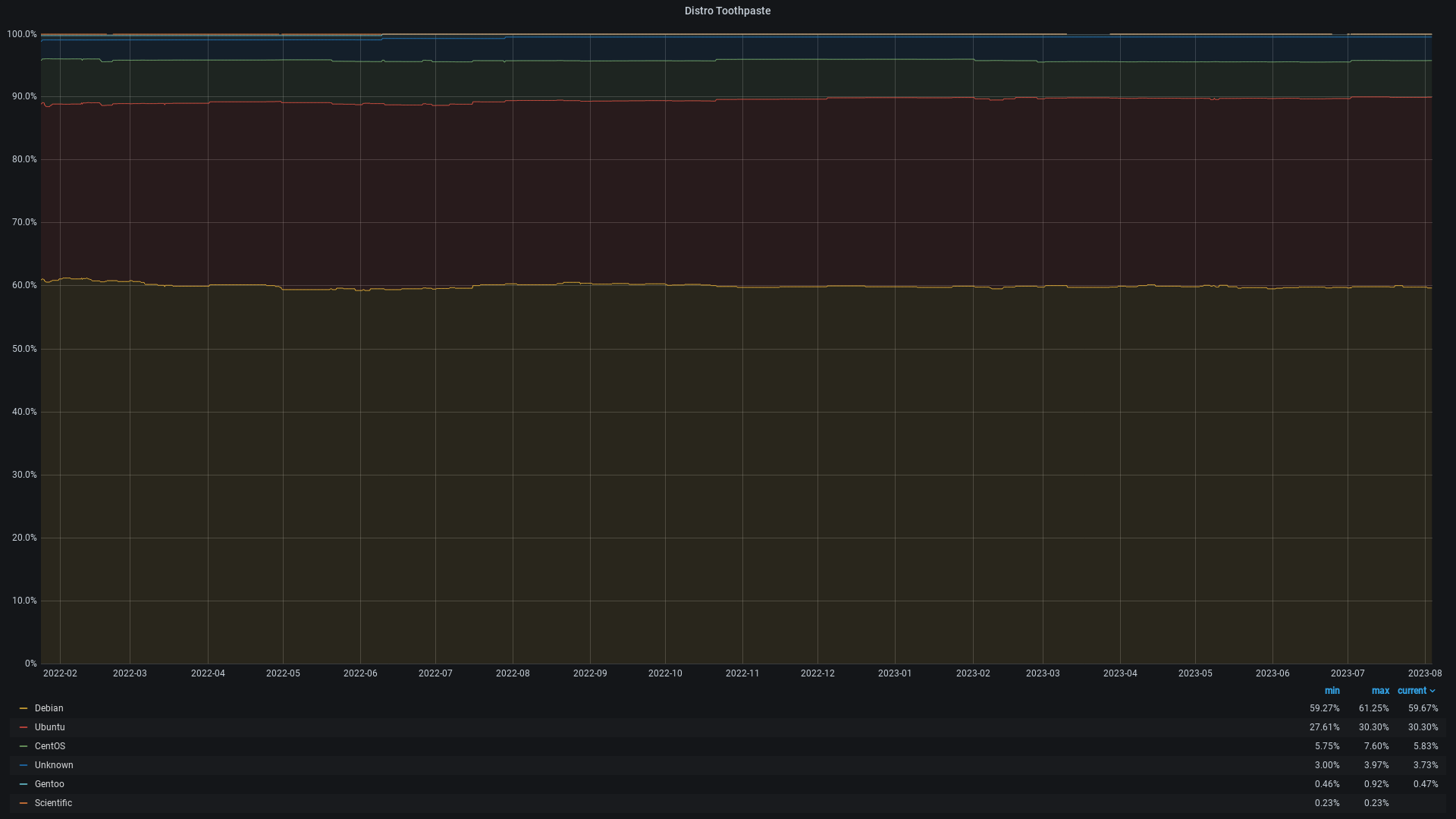Click Gentoo min value 0.46%
The width and height of the screenshot is (1456, 819).
[x=1327, y=784]
